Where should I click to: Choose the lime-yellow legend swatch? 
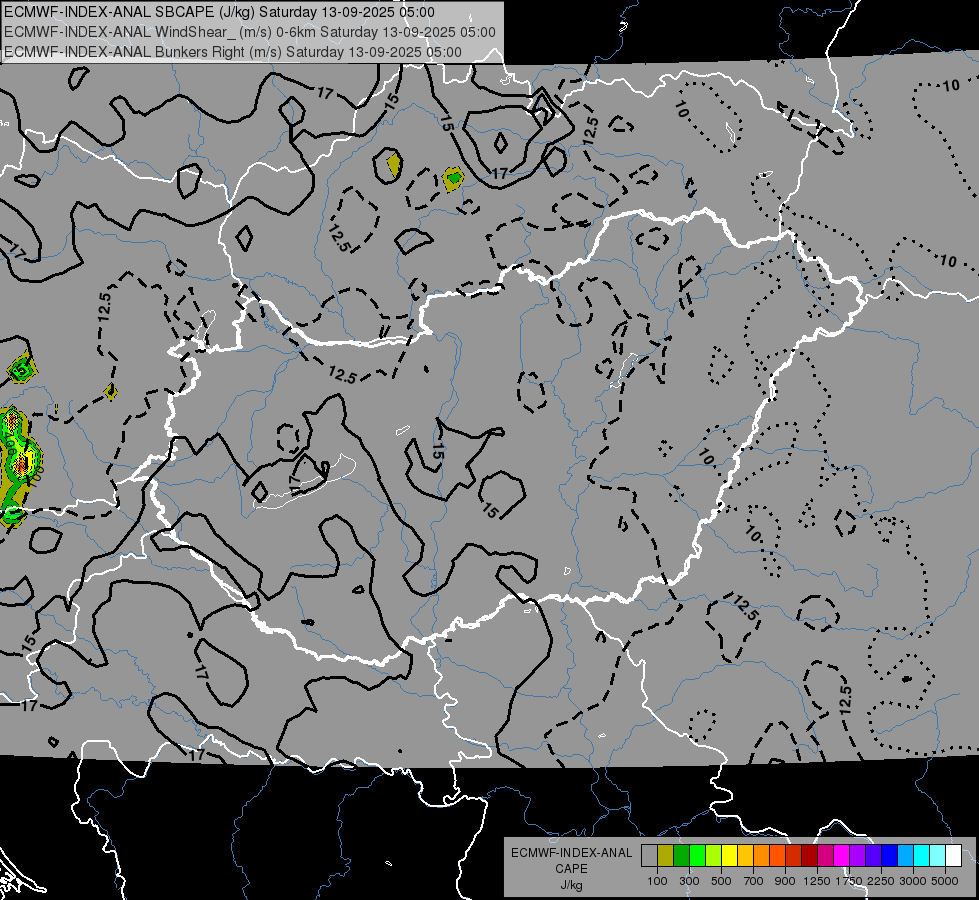[714, 856]
